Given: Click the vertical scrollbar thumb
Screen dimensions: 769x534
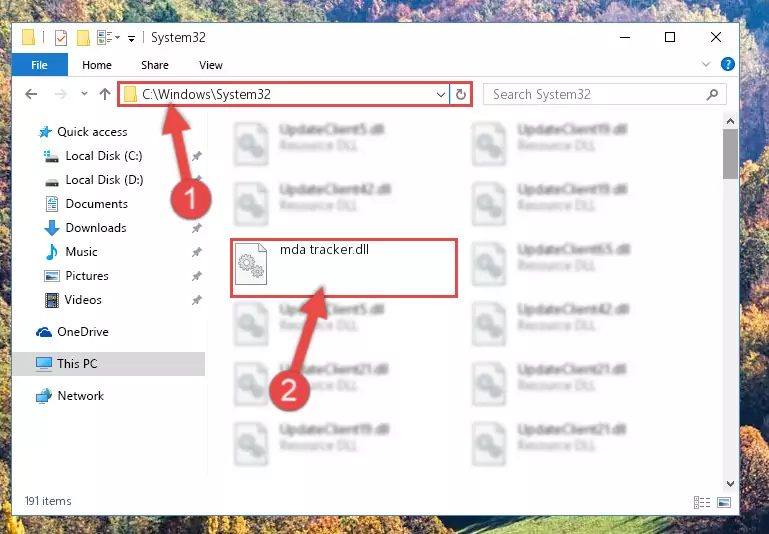Looking at the screenshot, I should [x=730, y=154].
